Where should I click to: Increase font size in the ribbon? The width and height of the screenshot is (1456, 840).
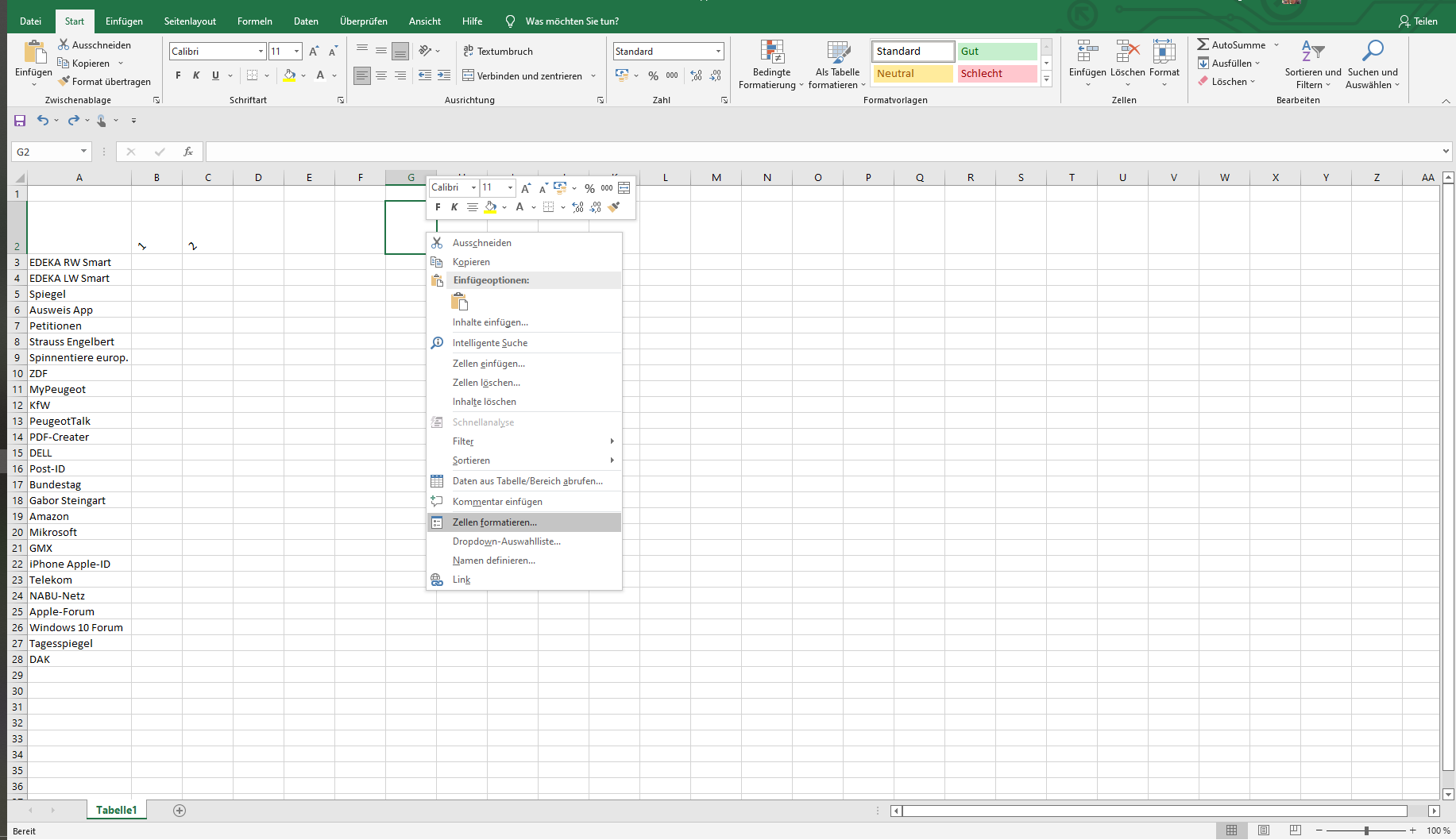click(x=314, y=52)
